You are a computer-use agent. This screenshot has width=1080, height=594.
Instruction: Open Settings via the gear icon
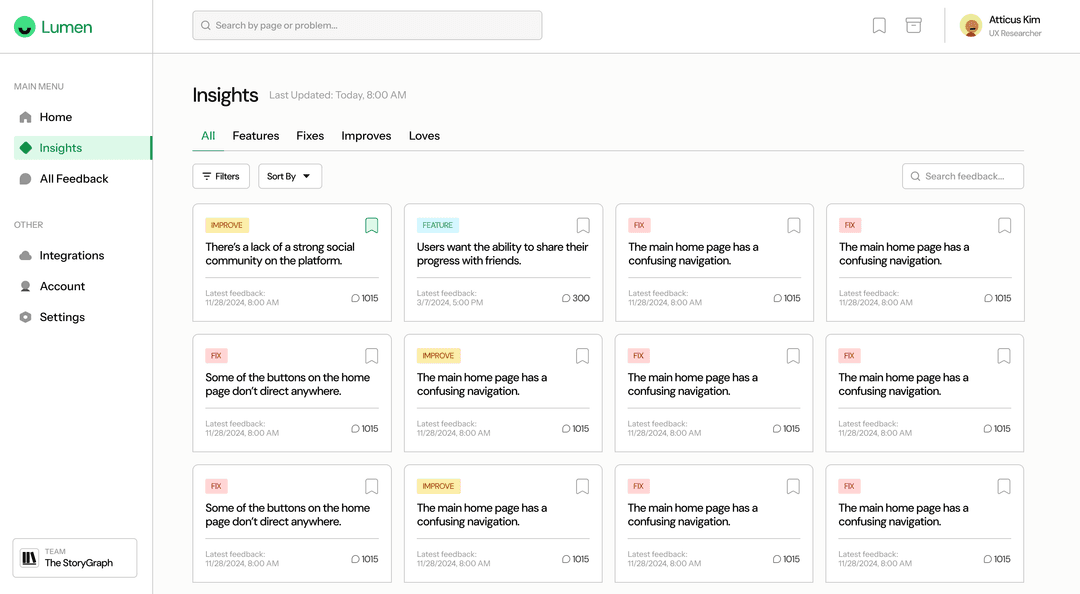pyautogui.click(x=24, y=317)
